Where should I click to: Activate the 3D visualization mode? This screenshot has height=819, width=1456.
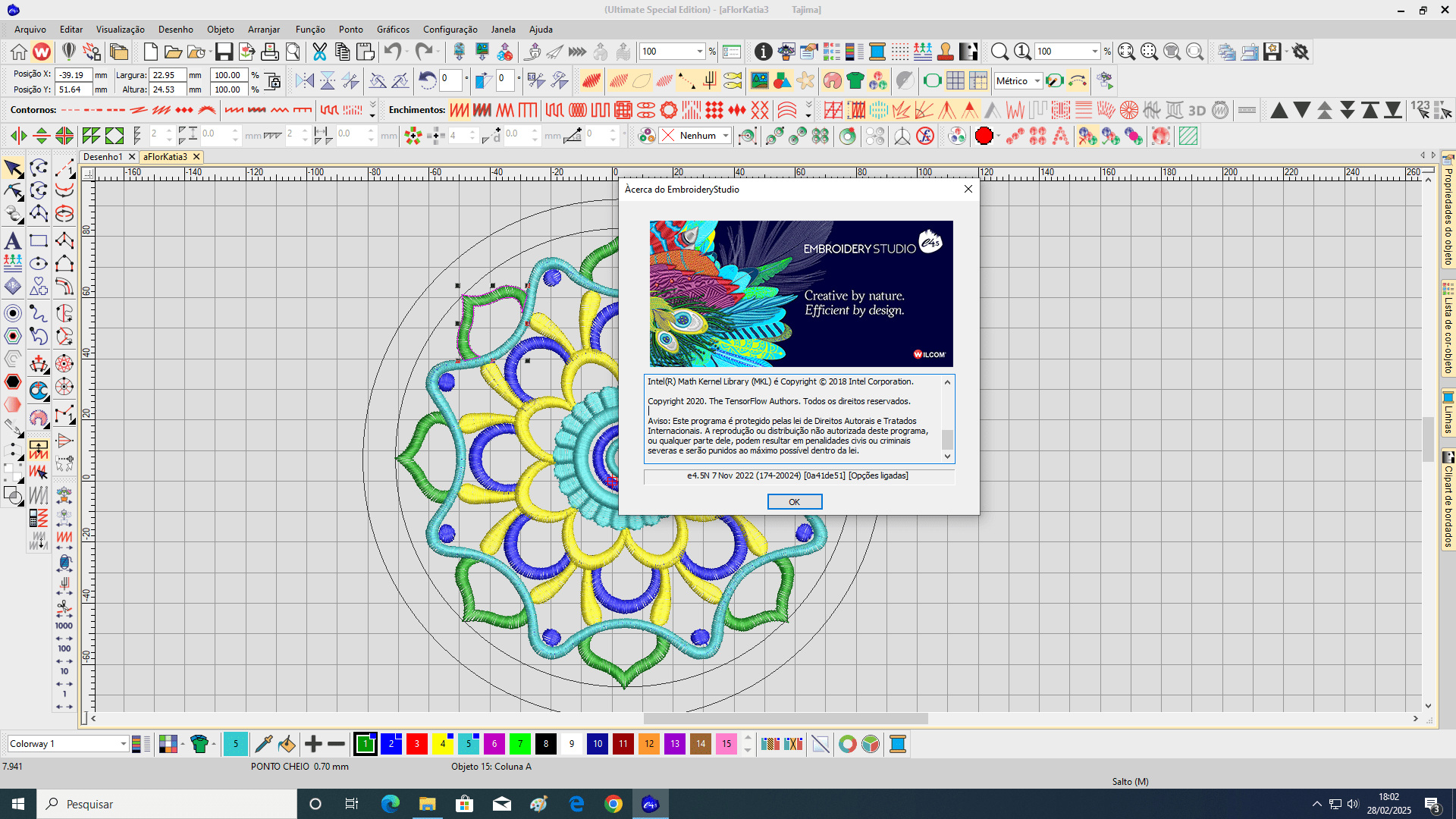[1197, 110]
